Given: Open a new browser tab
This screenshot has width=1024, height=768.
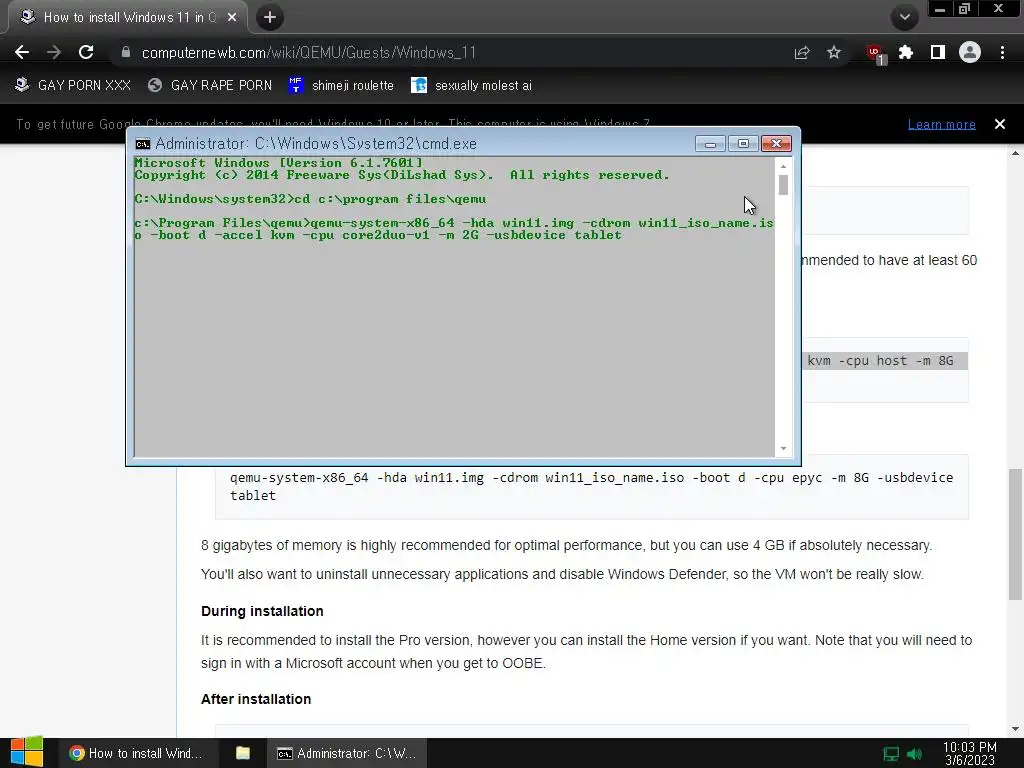Looking at the screenshot, I should (270, 18).
